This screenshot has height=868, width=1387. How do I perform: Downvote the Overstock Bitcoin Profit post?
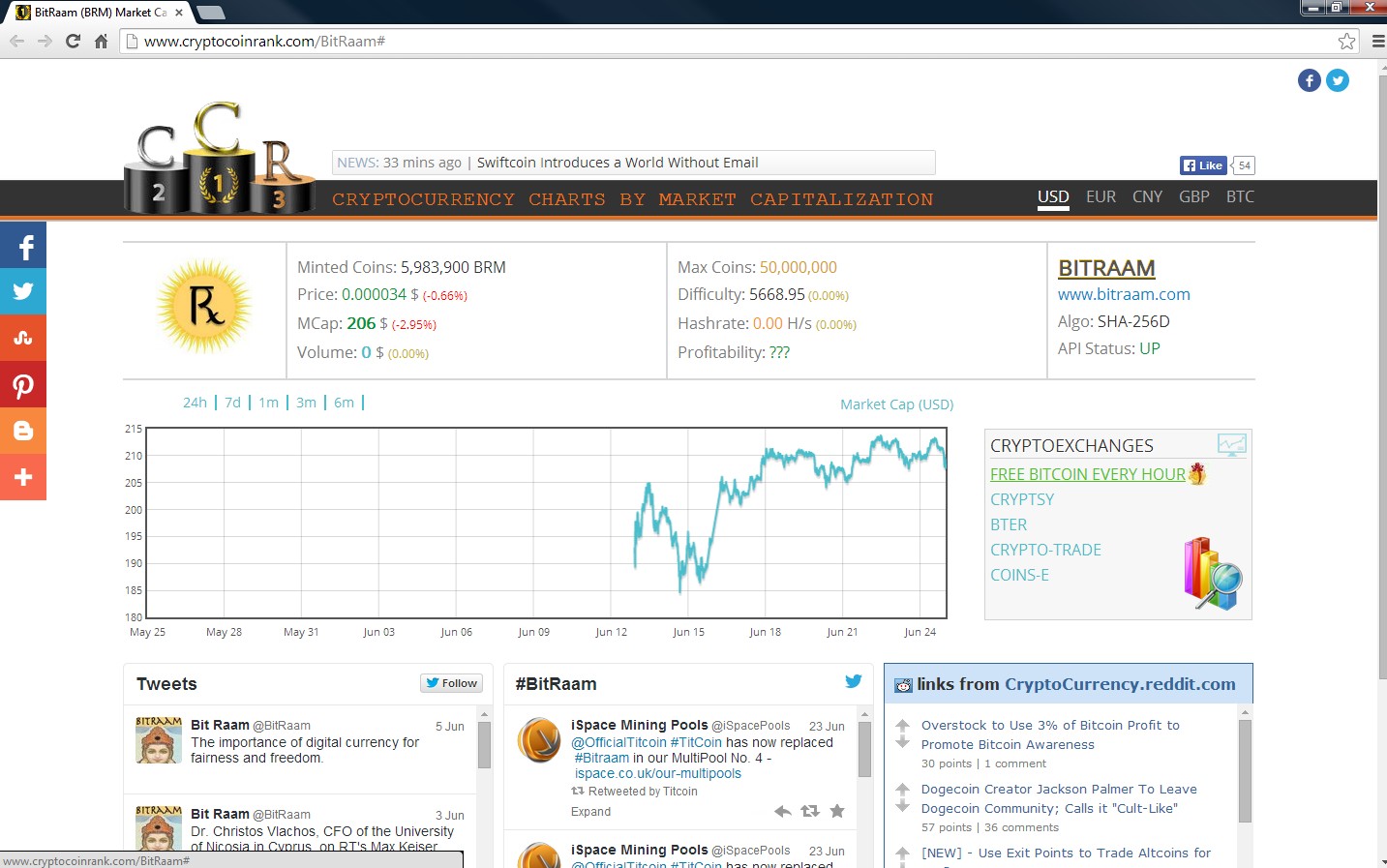pos(902,742)
